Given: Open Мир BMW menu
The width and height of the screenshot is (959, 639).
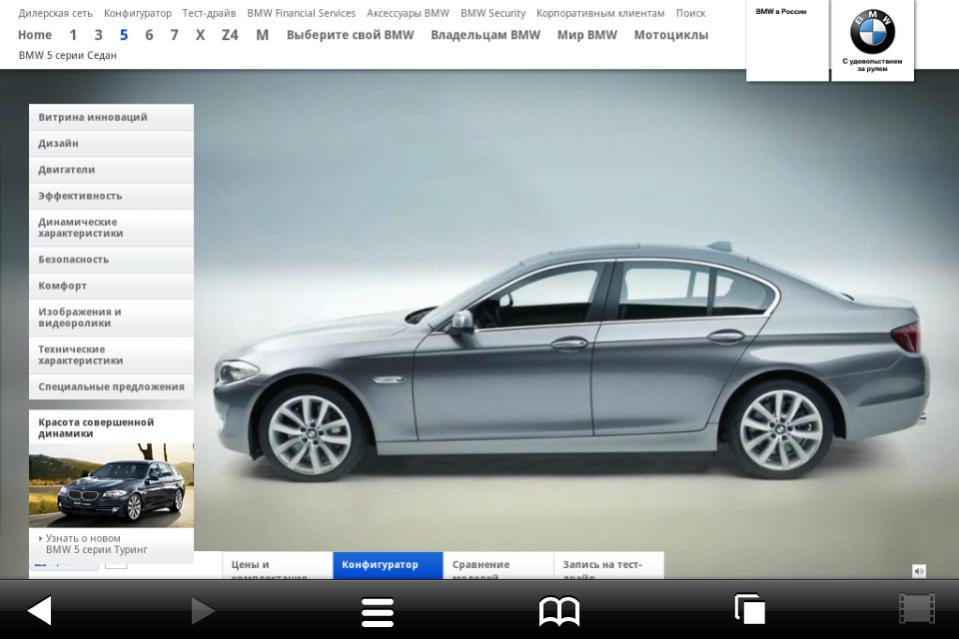Looking at the screenshot, I should pos(587,35).
